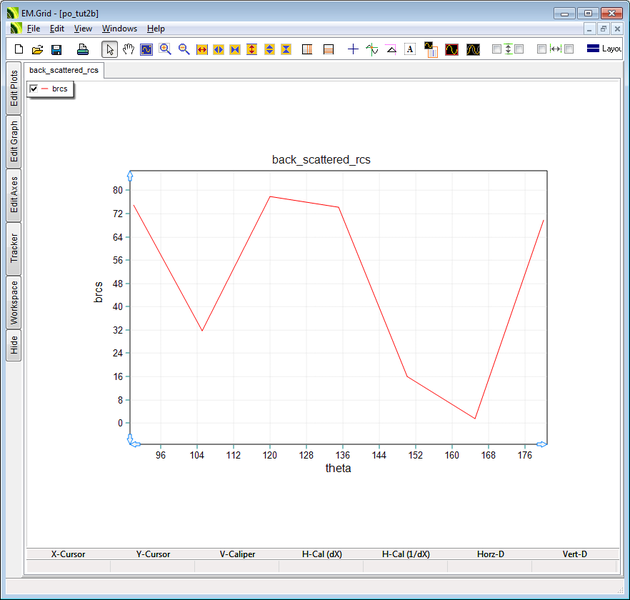Click the Save disk icon
The height and width of the screenshot is (600, 630).
[56, 49]
